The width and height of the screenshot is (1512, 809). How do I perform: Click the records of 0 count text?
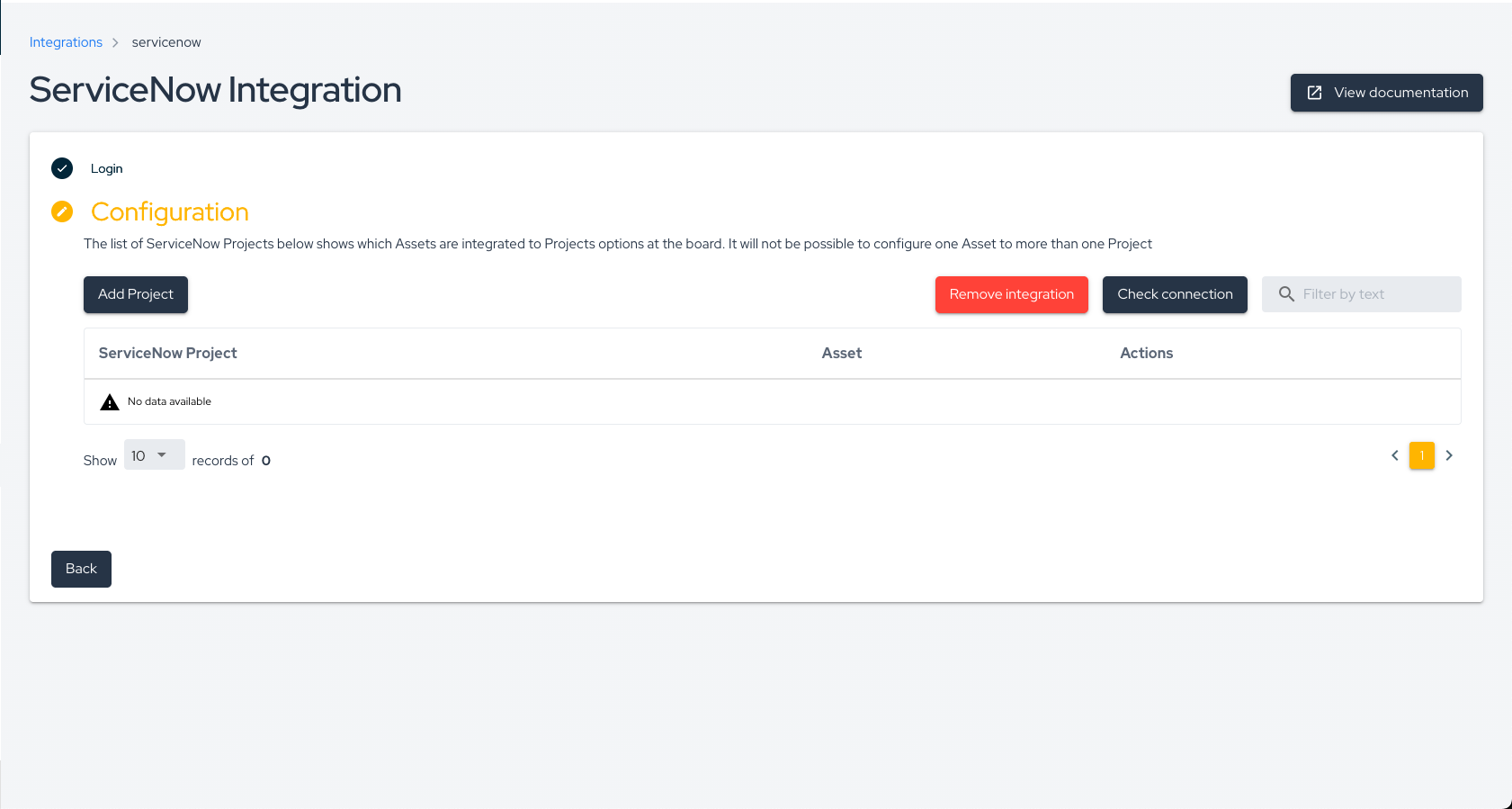tap(231, 461)
